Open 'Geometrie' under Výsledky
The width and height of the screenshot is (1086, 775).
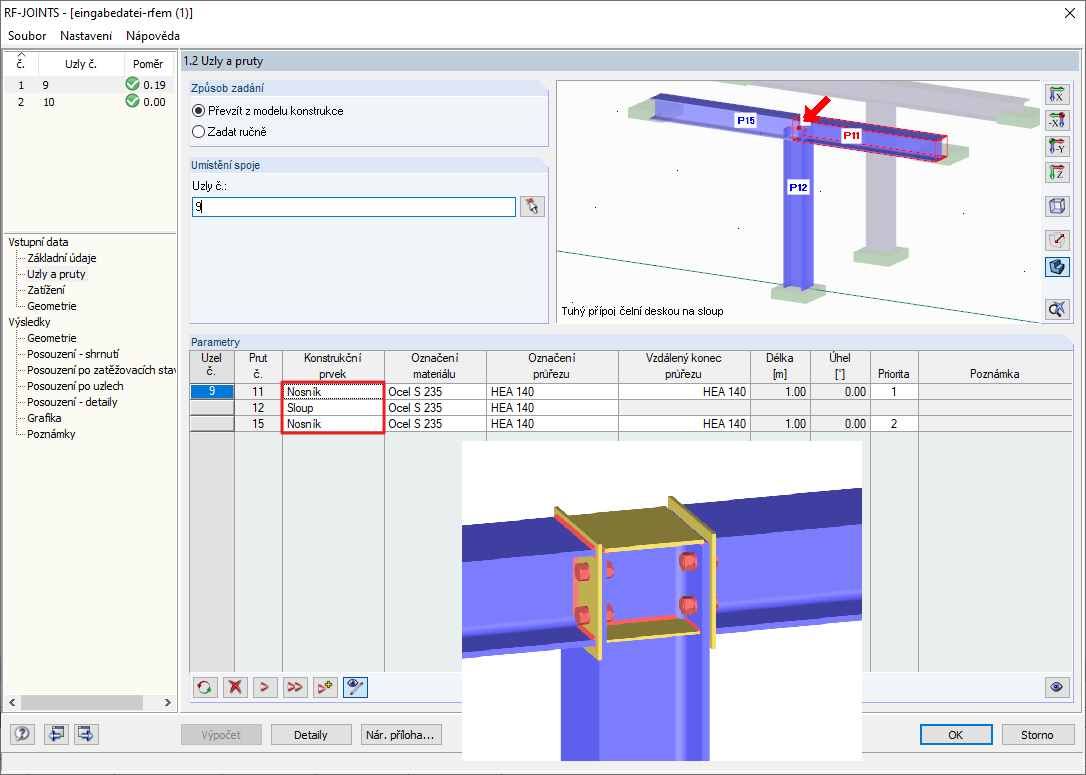51,338
